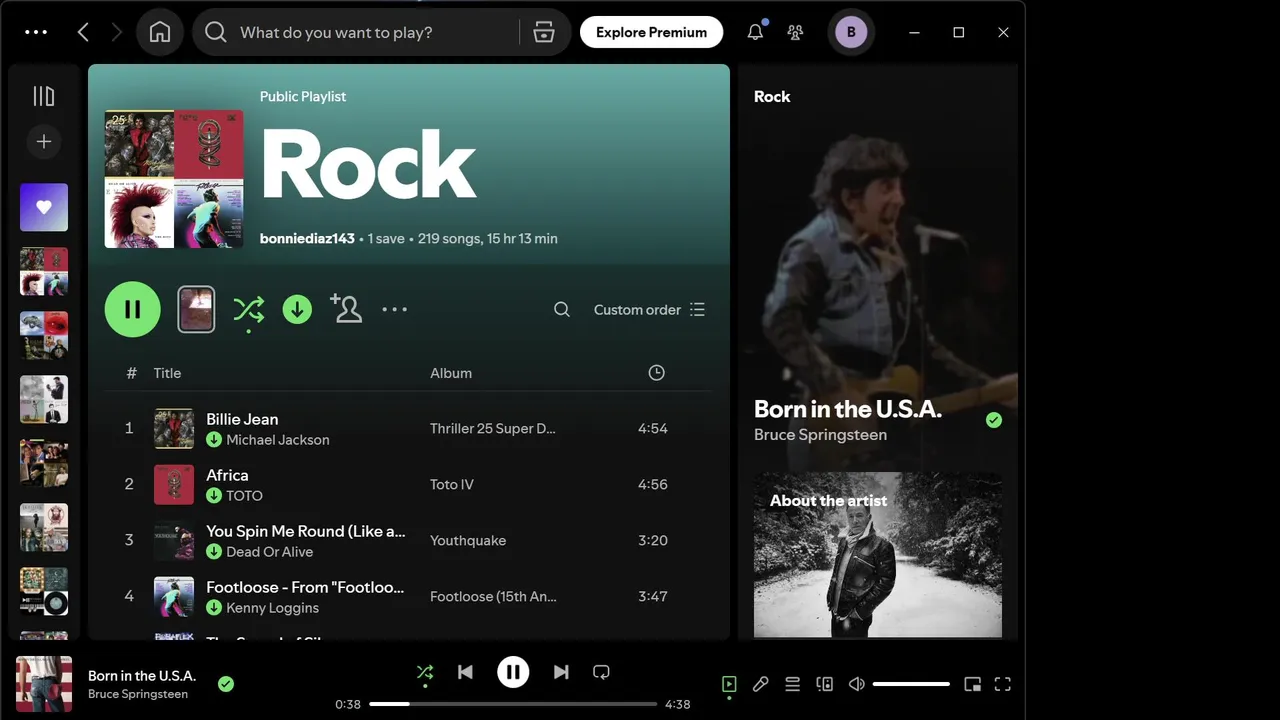Select the Title column header
The width and height of the screenshot is (1280, 720).
pos(167,373)
